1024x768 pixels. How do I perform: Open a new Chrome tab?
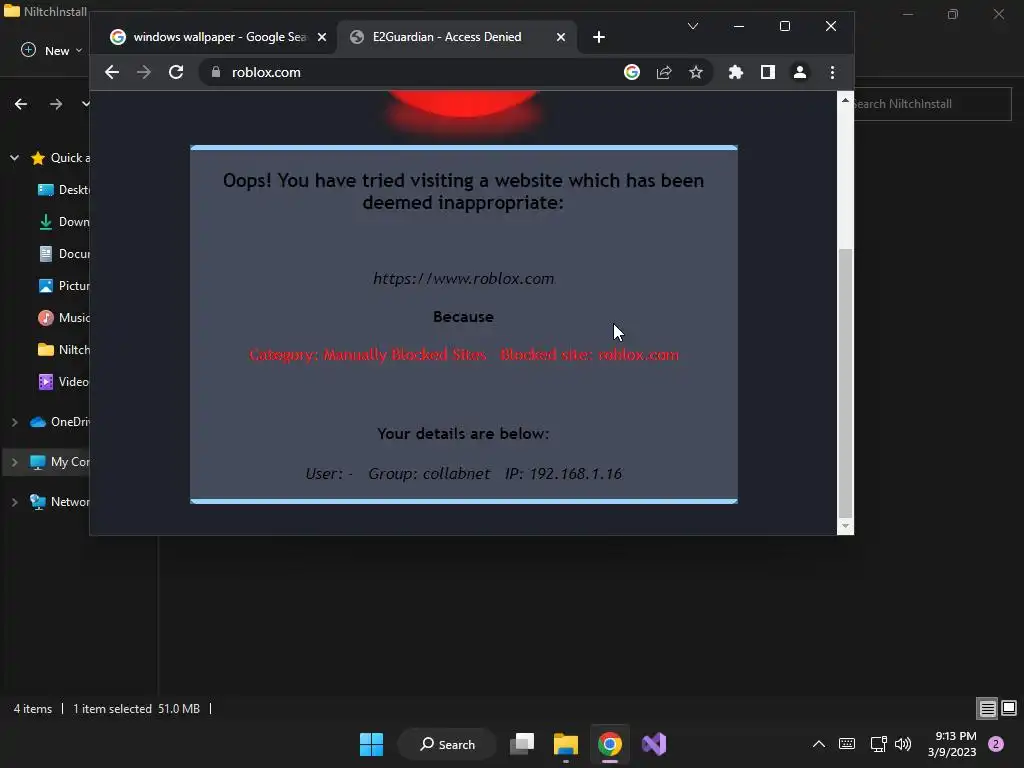(x=599, y=37)
